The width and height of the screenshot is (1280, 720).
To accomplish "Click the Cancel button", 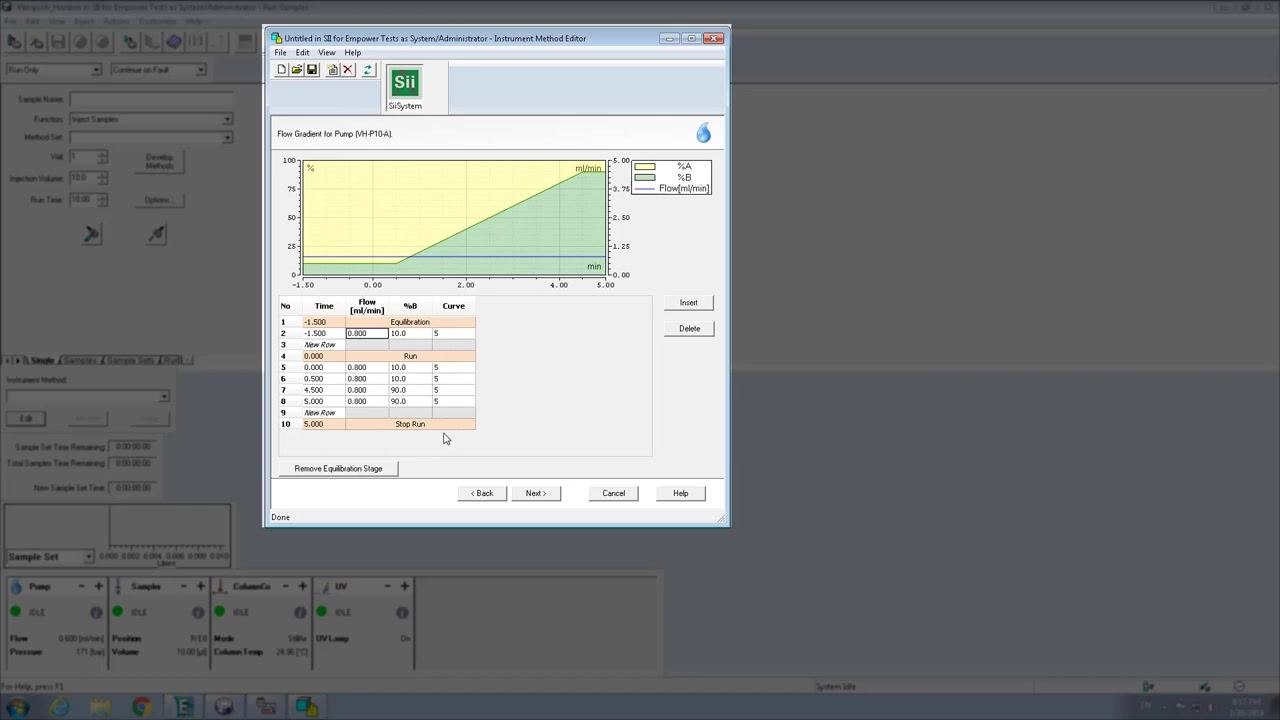I will click(x=614, y=493).
